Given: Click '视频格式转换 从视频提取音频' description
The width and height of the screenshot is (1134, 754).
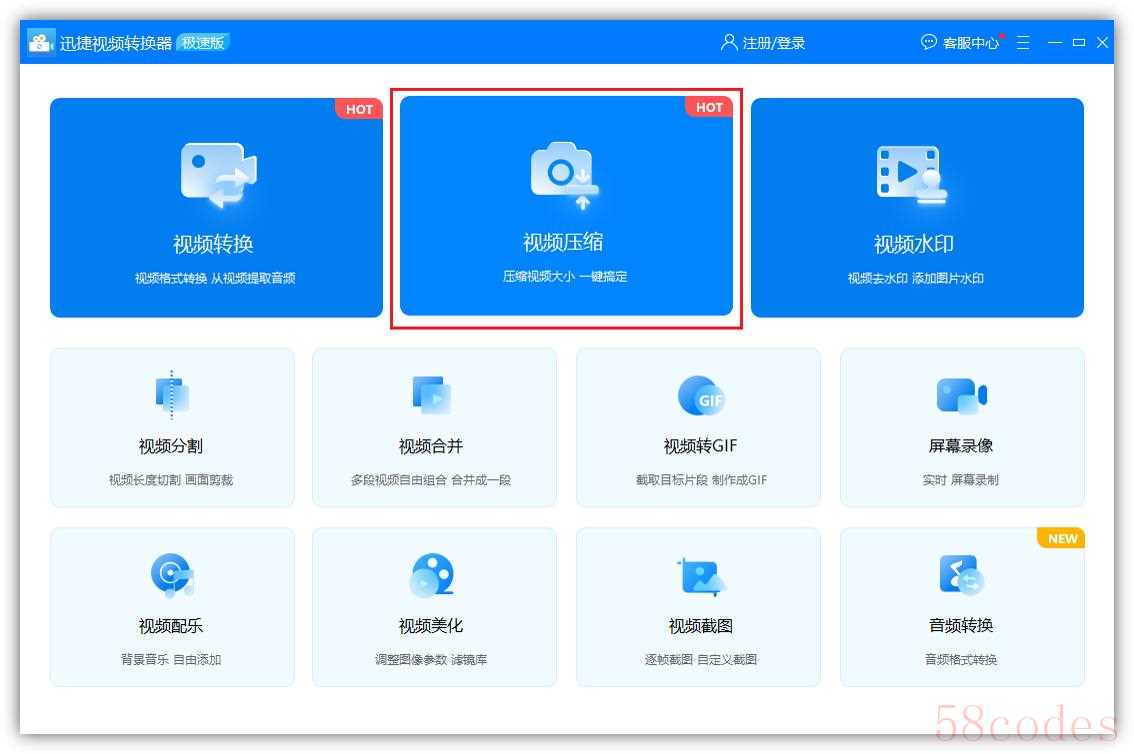Looking at the screenshot, I should tap(215, 278).
